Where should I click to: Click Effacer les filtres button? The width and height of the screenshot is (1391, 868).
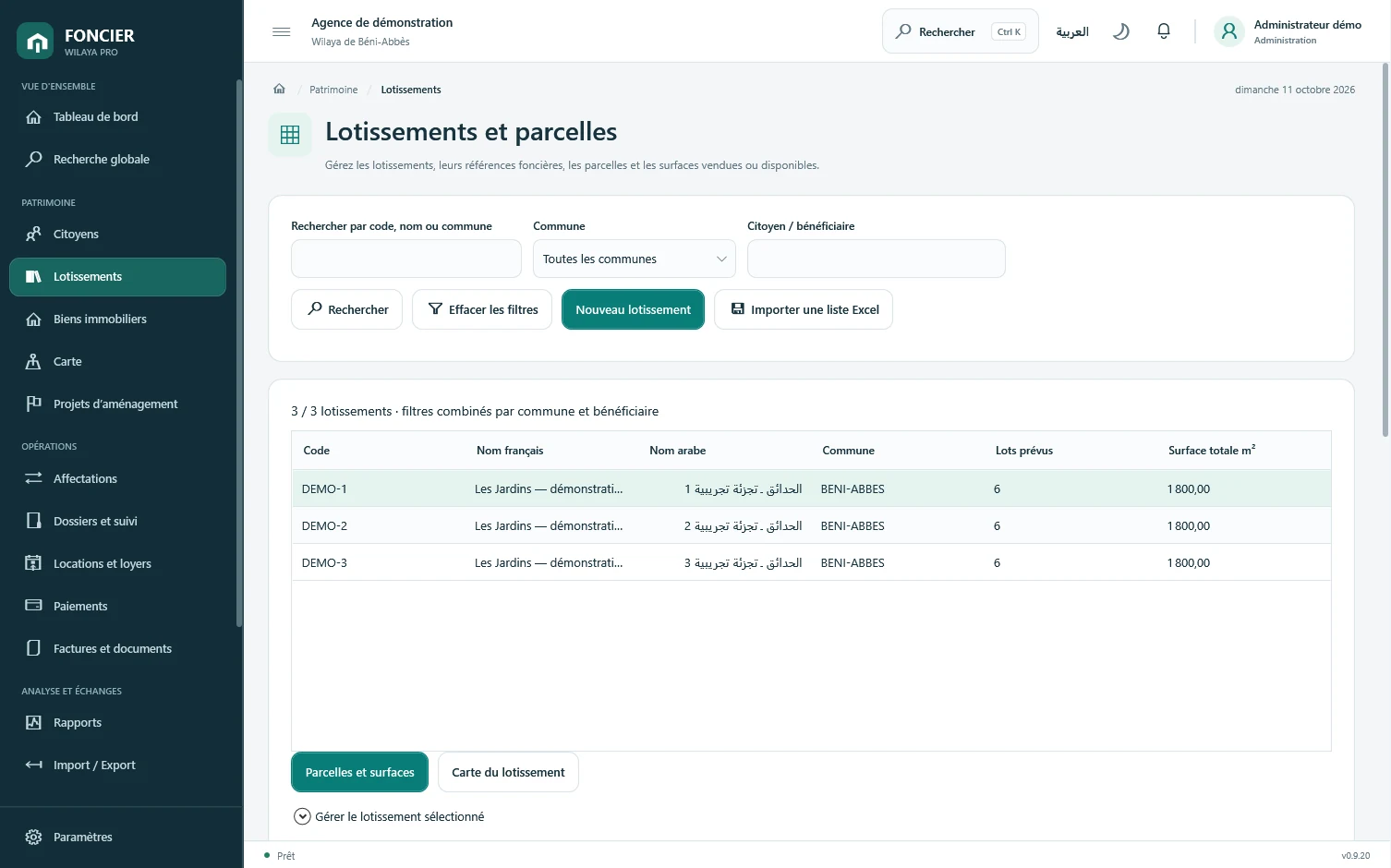pos(482,309)
